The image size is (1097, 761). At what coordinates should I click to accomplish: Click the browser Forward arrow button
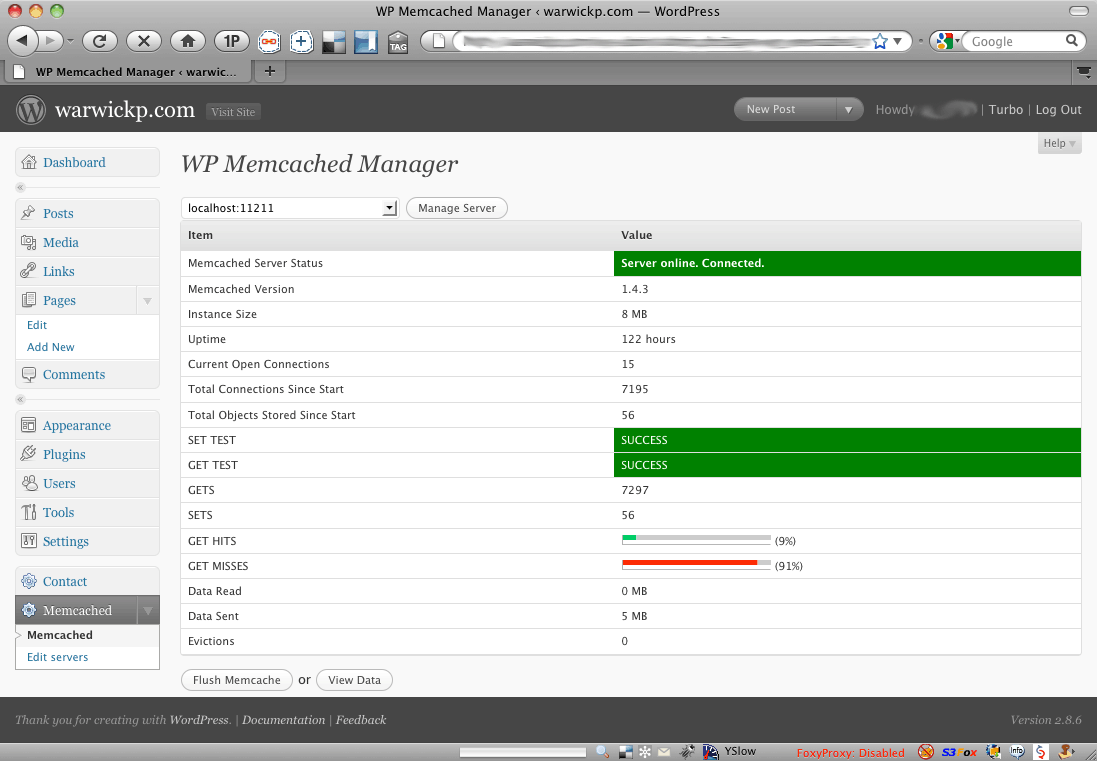pos(50,41)
